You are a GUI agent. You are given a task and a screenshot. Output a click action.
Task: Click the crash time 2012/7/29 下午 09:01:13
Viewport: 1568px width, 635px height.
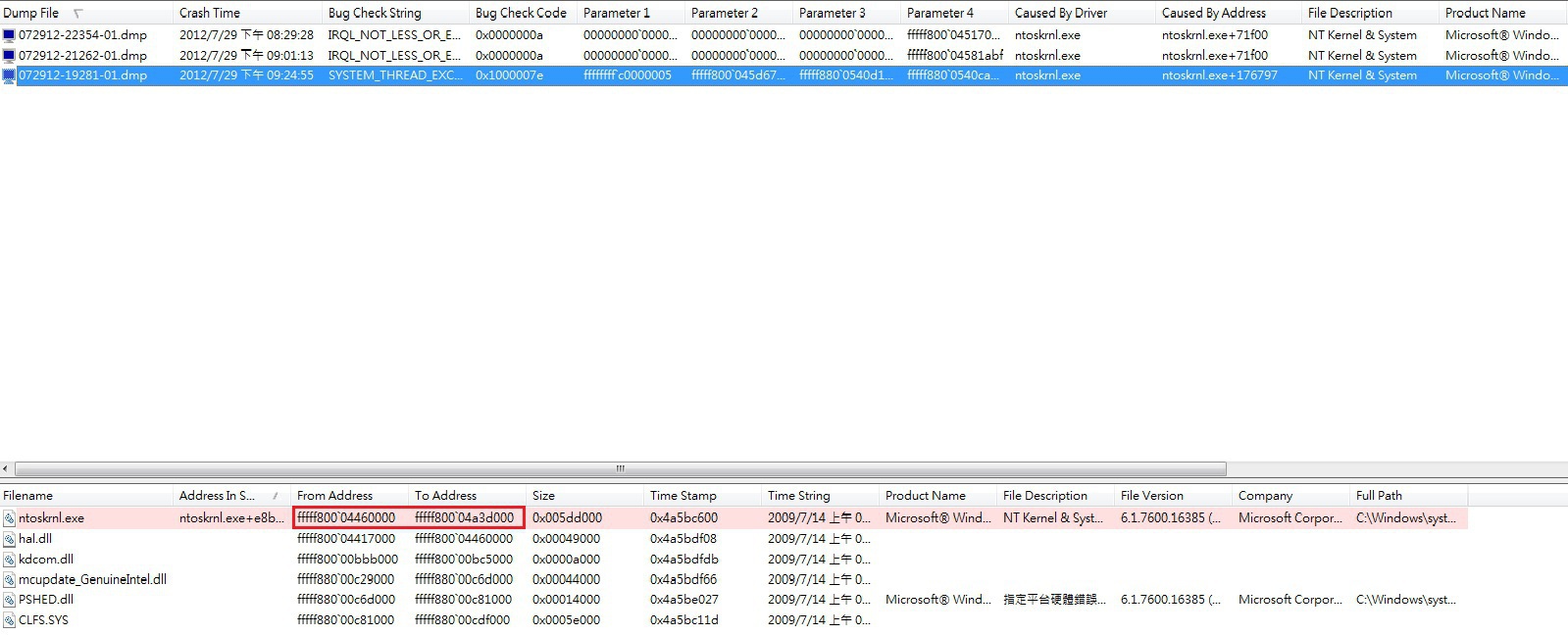coord(246,55)
